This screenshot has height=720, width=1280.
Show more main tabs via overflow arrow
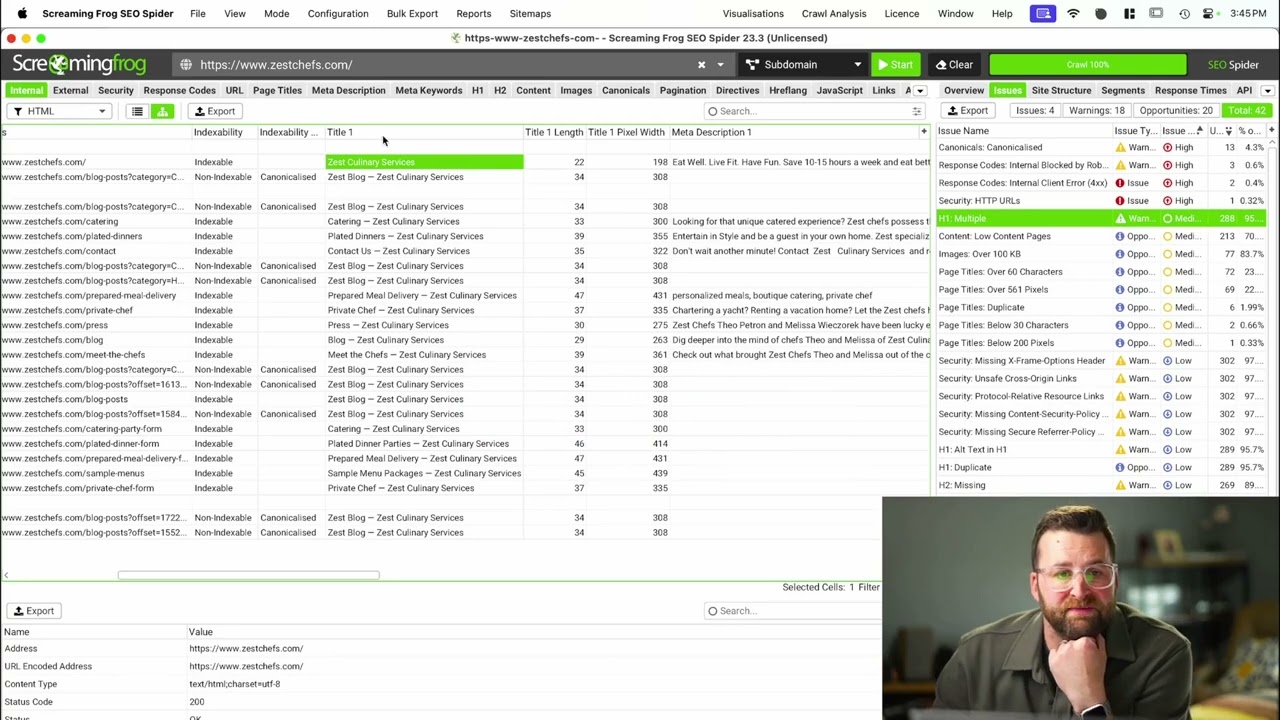click(x=920, y=91)
